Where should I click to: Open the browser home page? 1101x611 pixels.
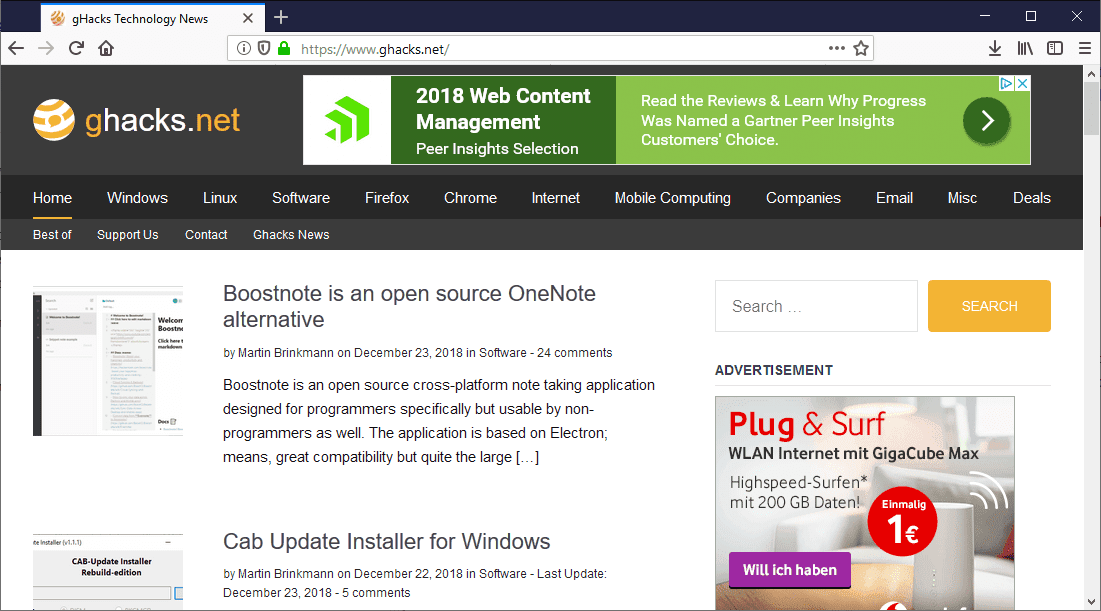tap(106, 48)
